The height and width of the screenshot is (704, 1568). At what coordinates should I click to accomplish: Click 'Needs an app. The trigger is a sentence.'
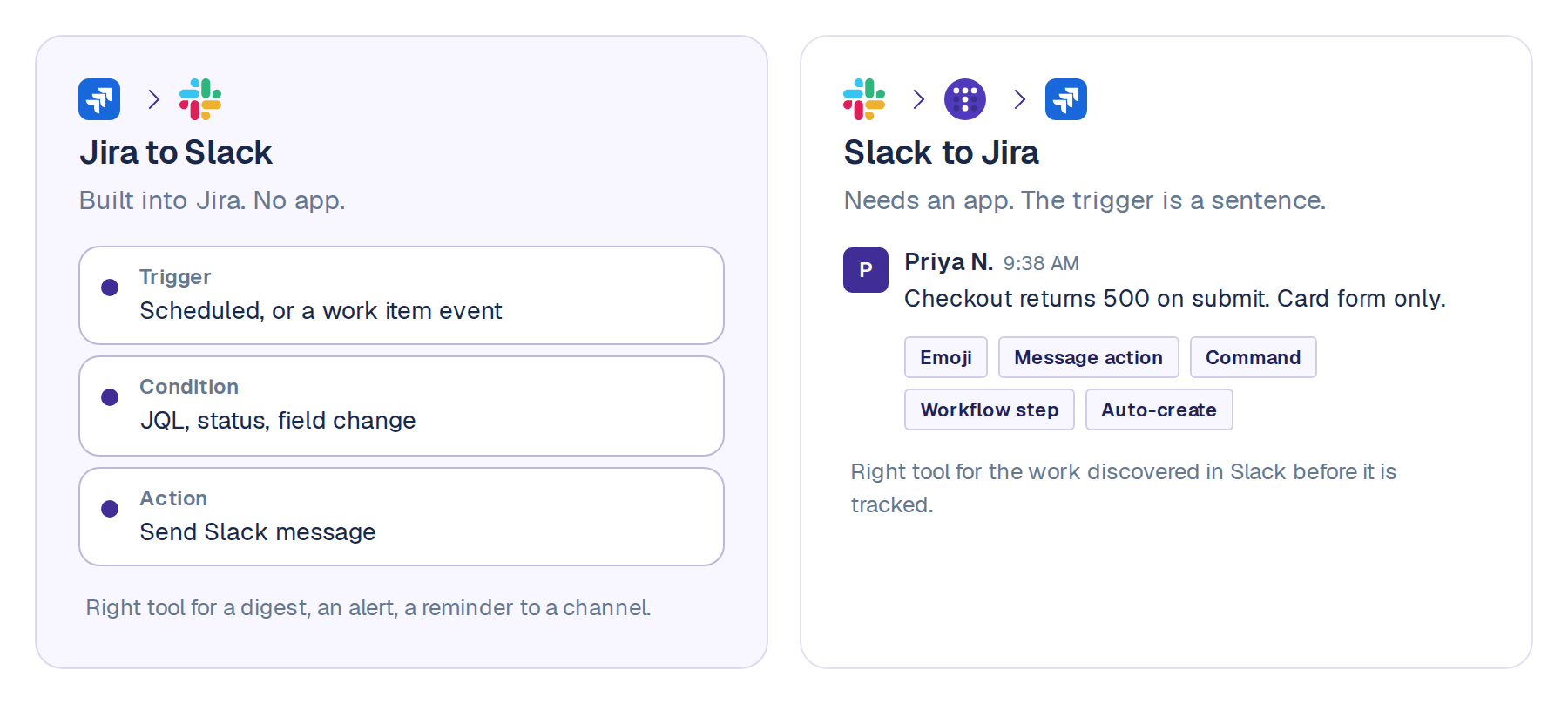(x=1085, y=200)
